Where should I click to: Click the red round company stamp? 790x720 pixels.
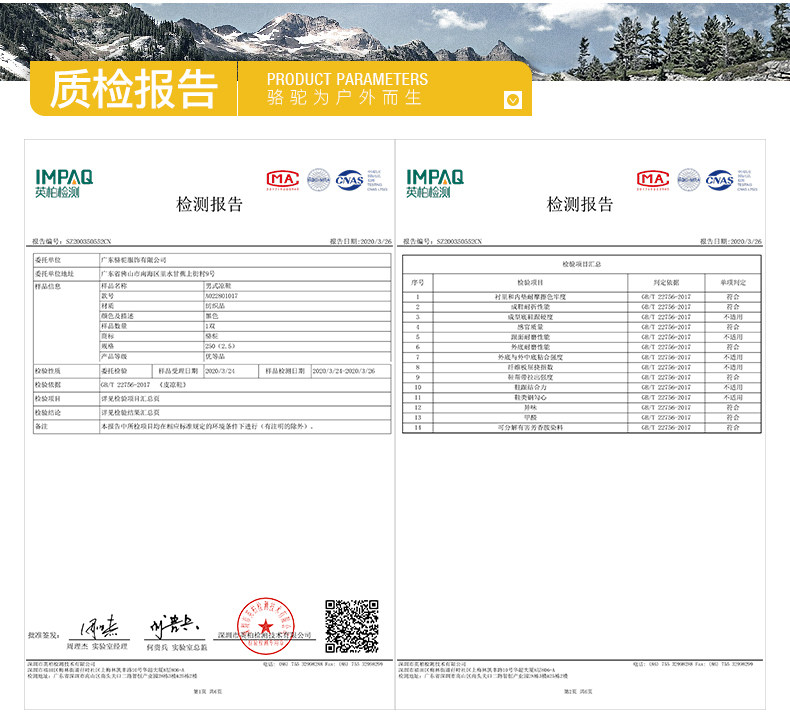click(x=266, y=626)
